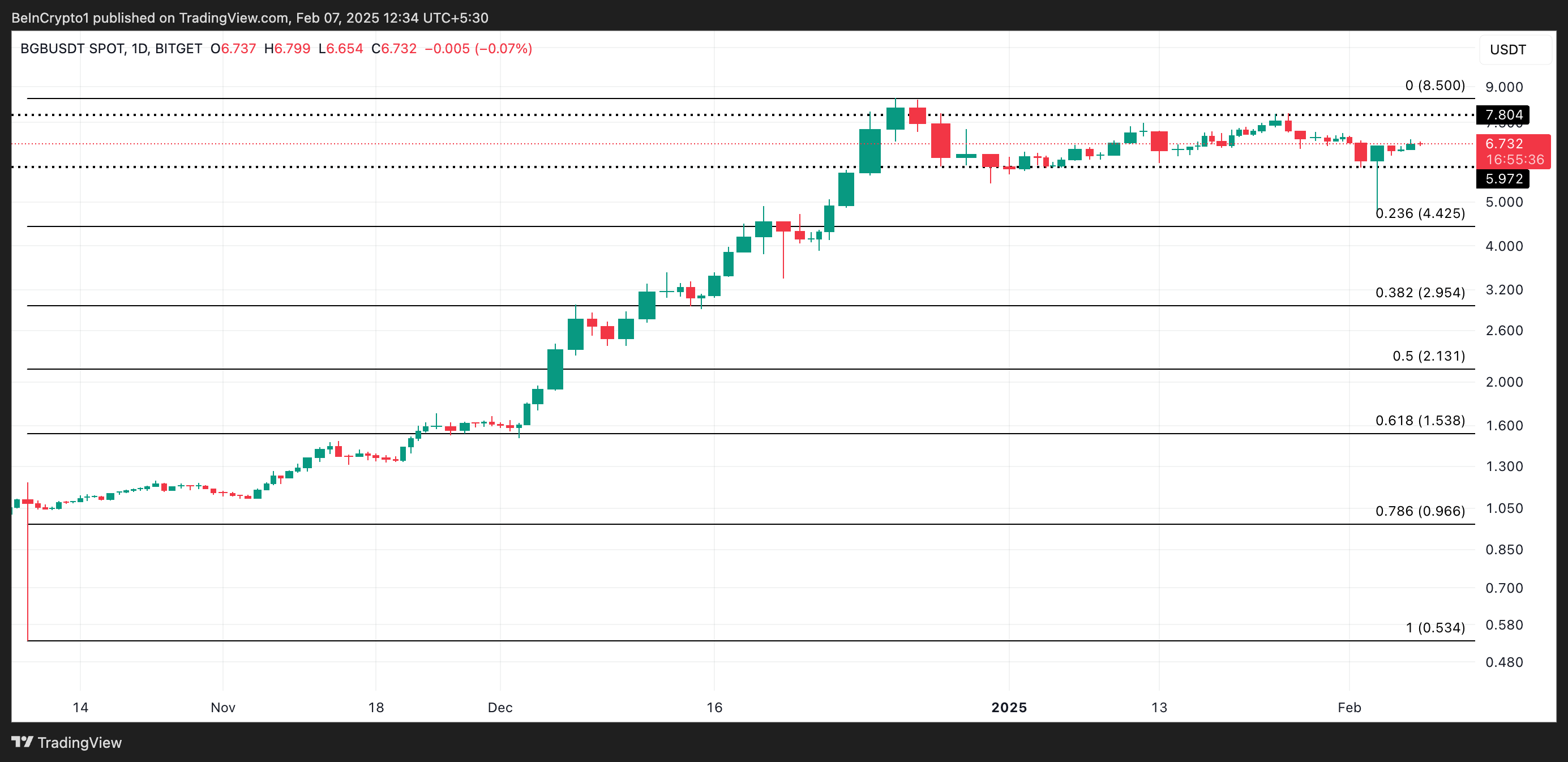Select the 1 (0.534) Fibonacci level label
This screenshot has height=762, width=1568.
1435,627
